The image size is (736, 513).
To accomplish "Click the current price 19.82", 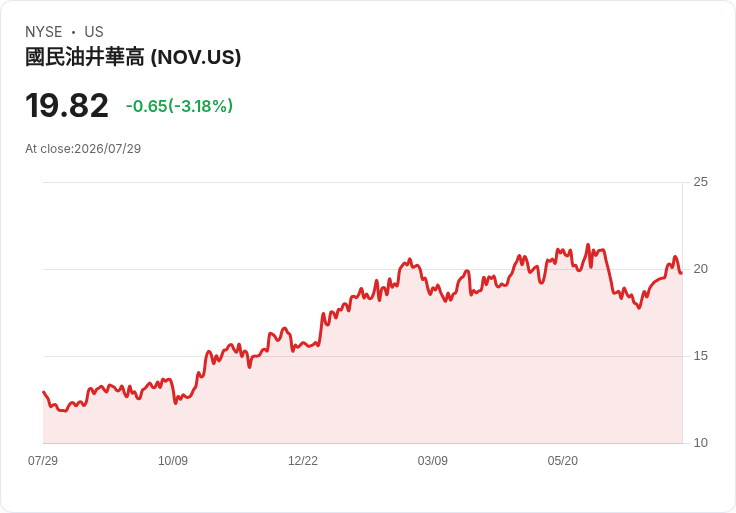I will 67,106.
